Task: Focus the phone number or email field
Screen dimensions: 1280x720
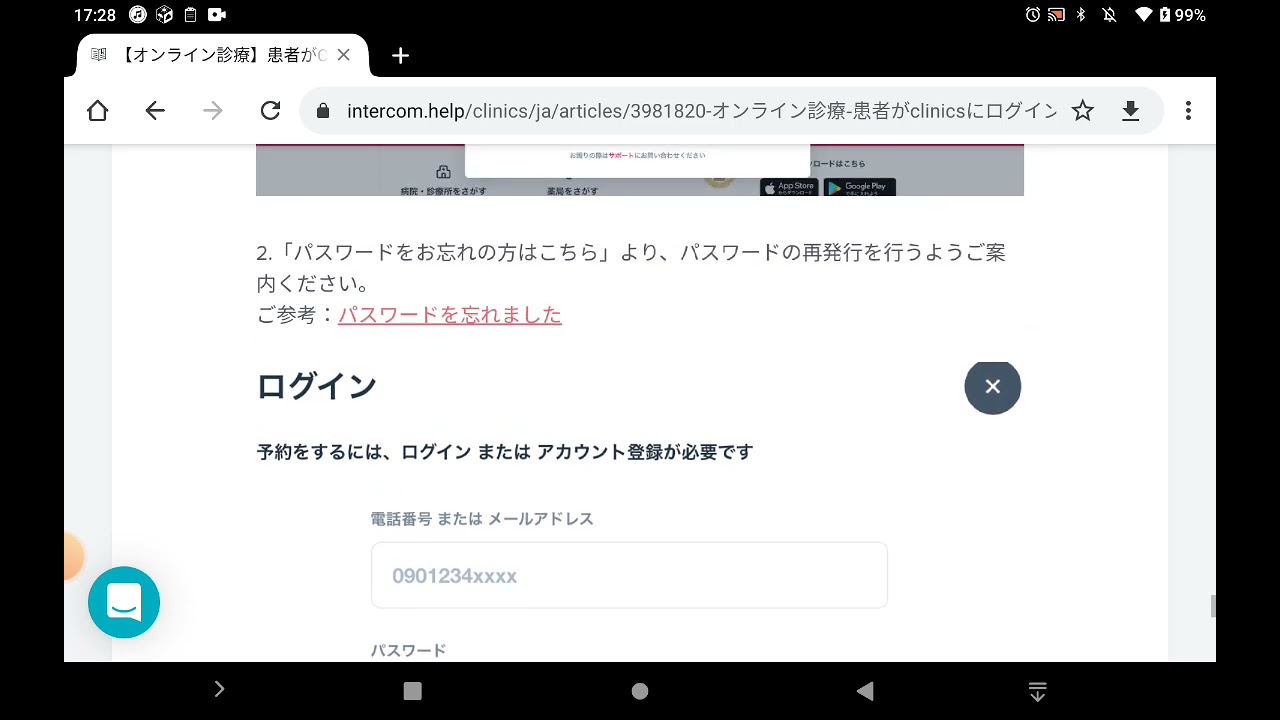Action: pos(629,576)
